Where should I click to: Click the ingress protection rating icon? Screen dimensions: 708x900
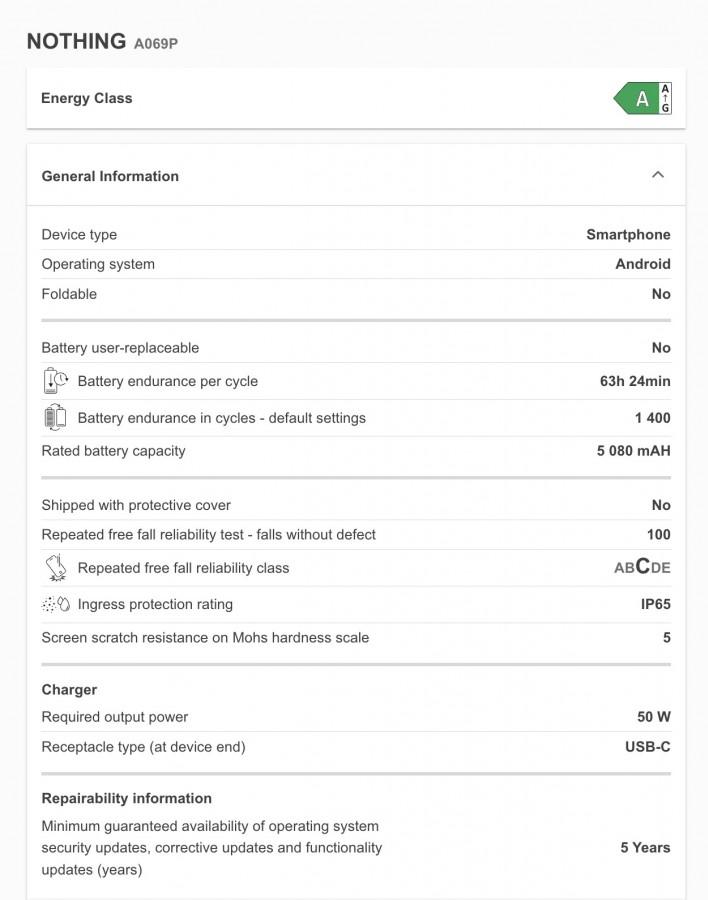55,604
